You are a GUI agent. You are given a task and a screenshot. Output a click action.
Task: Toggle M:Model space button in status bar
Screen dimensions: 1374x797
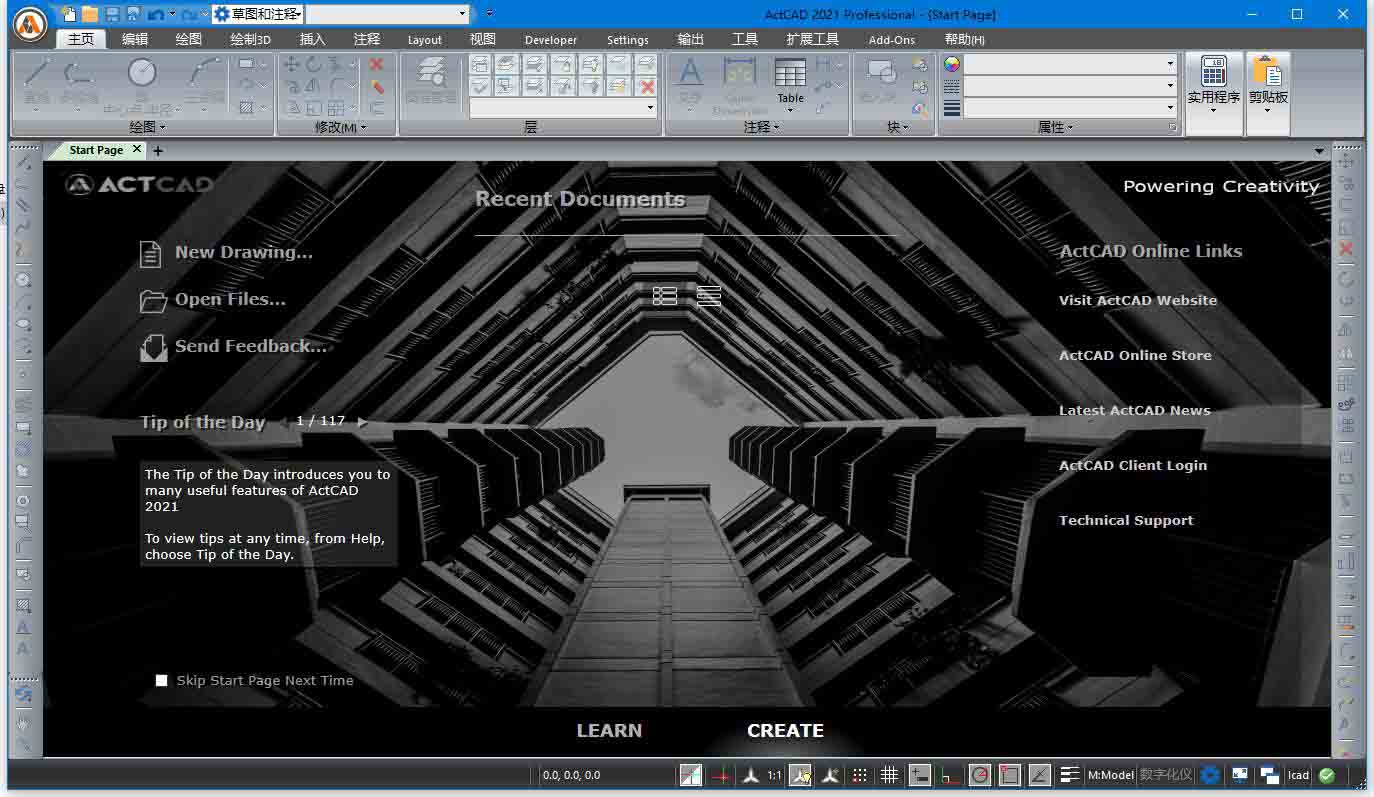tap(1110, 775)
